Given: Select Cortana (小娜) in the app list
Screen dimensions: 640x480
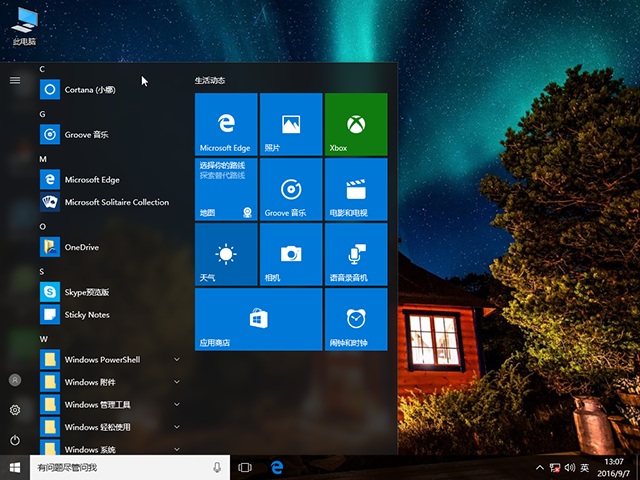Looking at the screenshot, I should 90,89.
